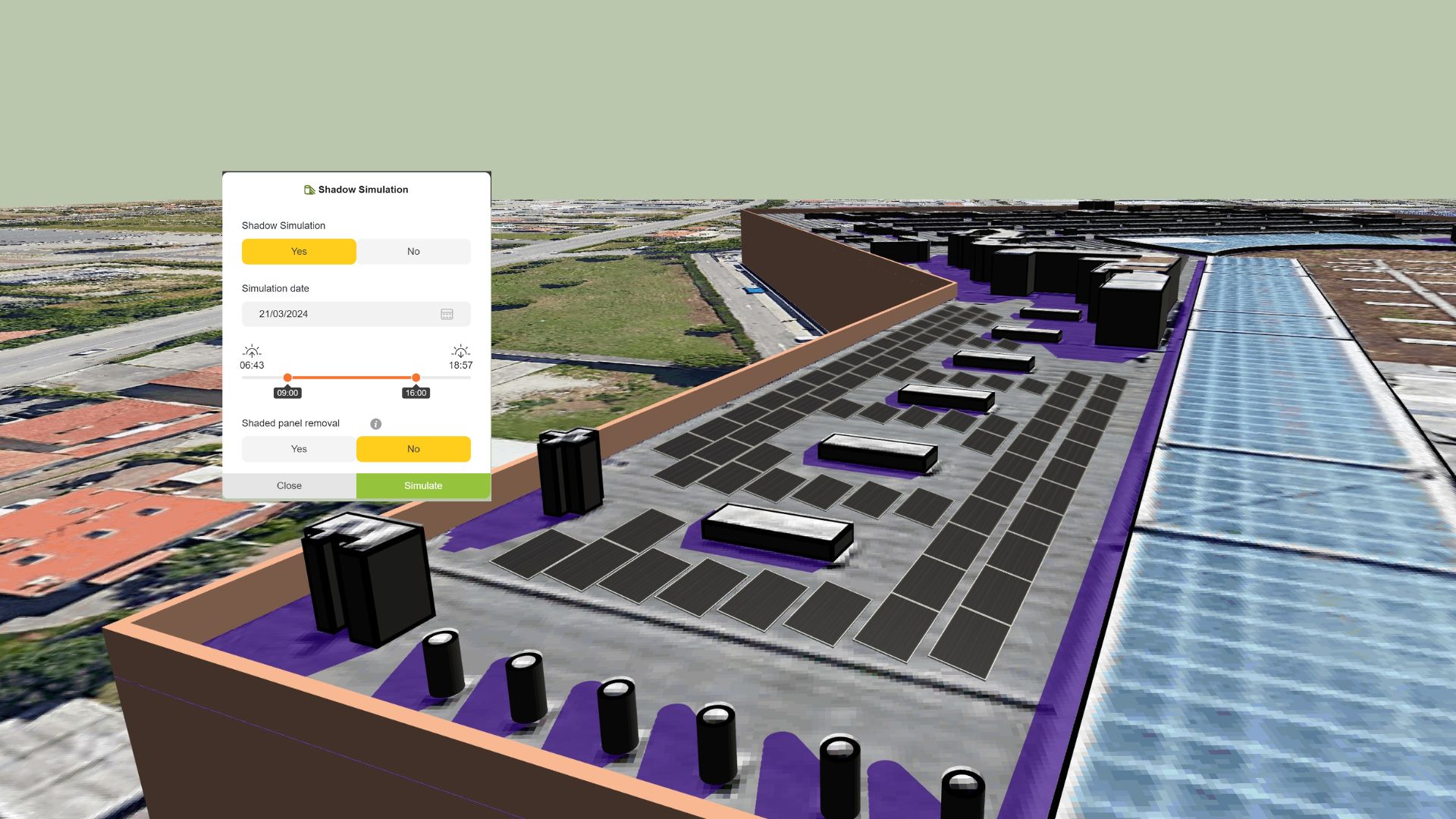Disable Shadow Simulation with No
This screenshot has width=1456, height=819.
413,252
